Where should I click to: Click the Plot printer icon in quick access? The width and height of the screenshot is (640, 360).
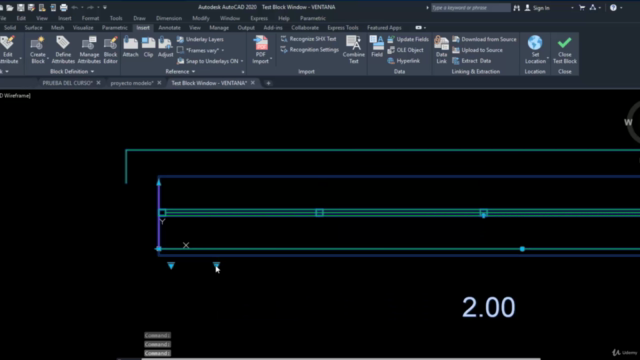pyautogui.click(x=64, y=7)
